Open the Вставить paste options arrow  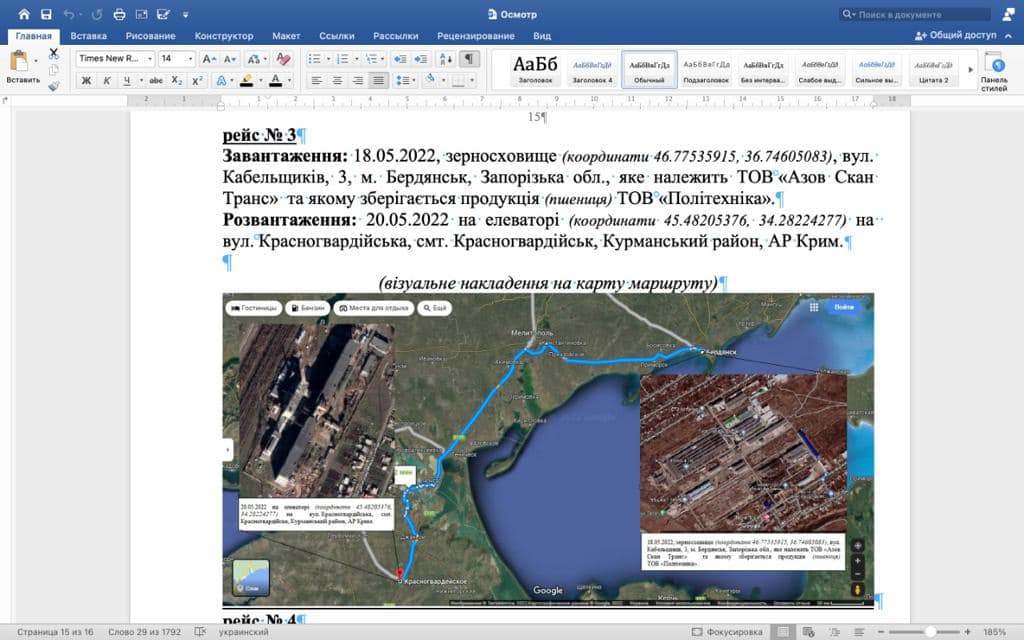click(36, 61)
